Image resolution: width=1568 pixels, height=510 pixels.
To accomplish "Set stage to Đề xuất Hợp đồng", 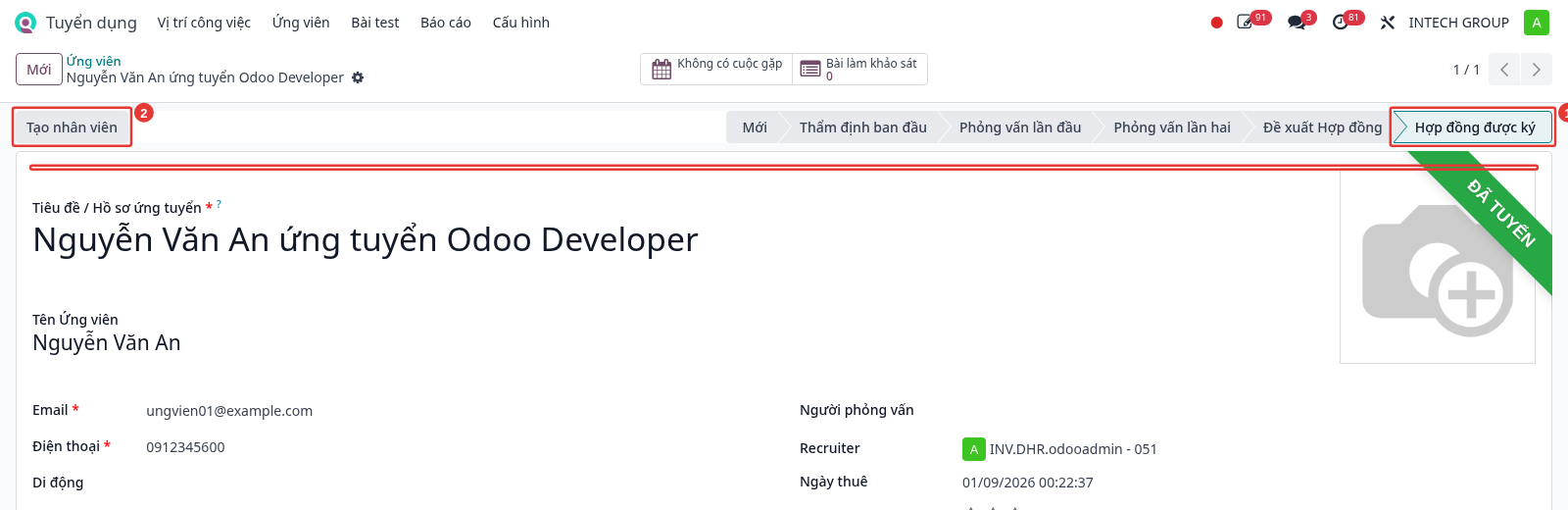I will point(1322,127).
